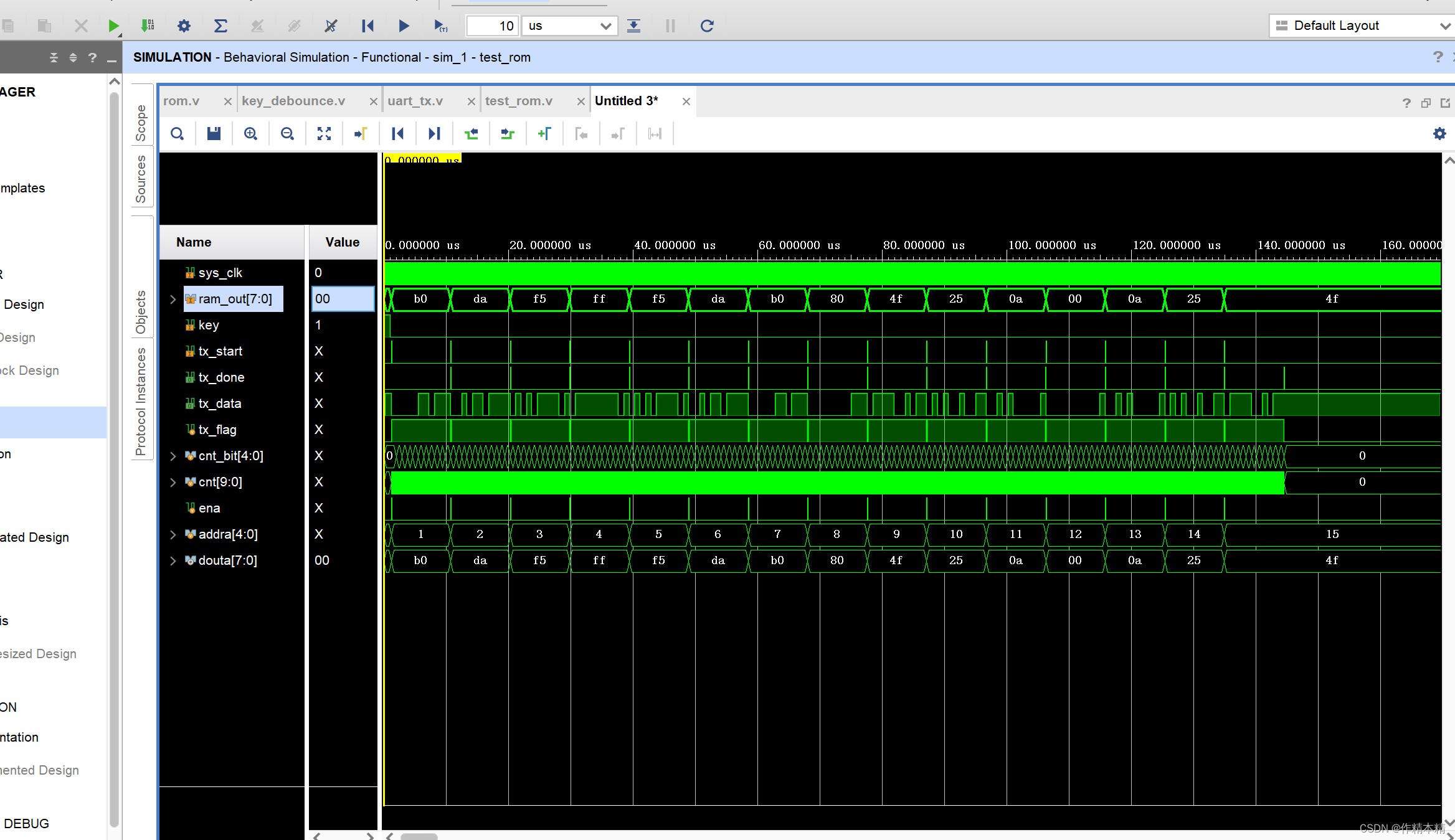
Task: Open Protocol Instances side panel
Action: pyautogui.click(x=141, y=402)
